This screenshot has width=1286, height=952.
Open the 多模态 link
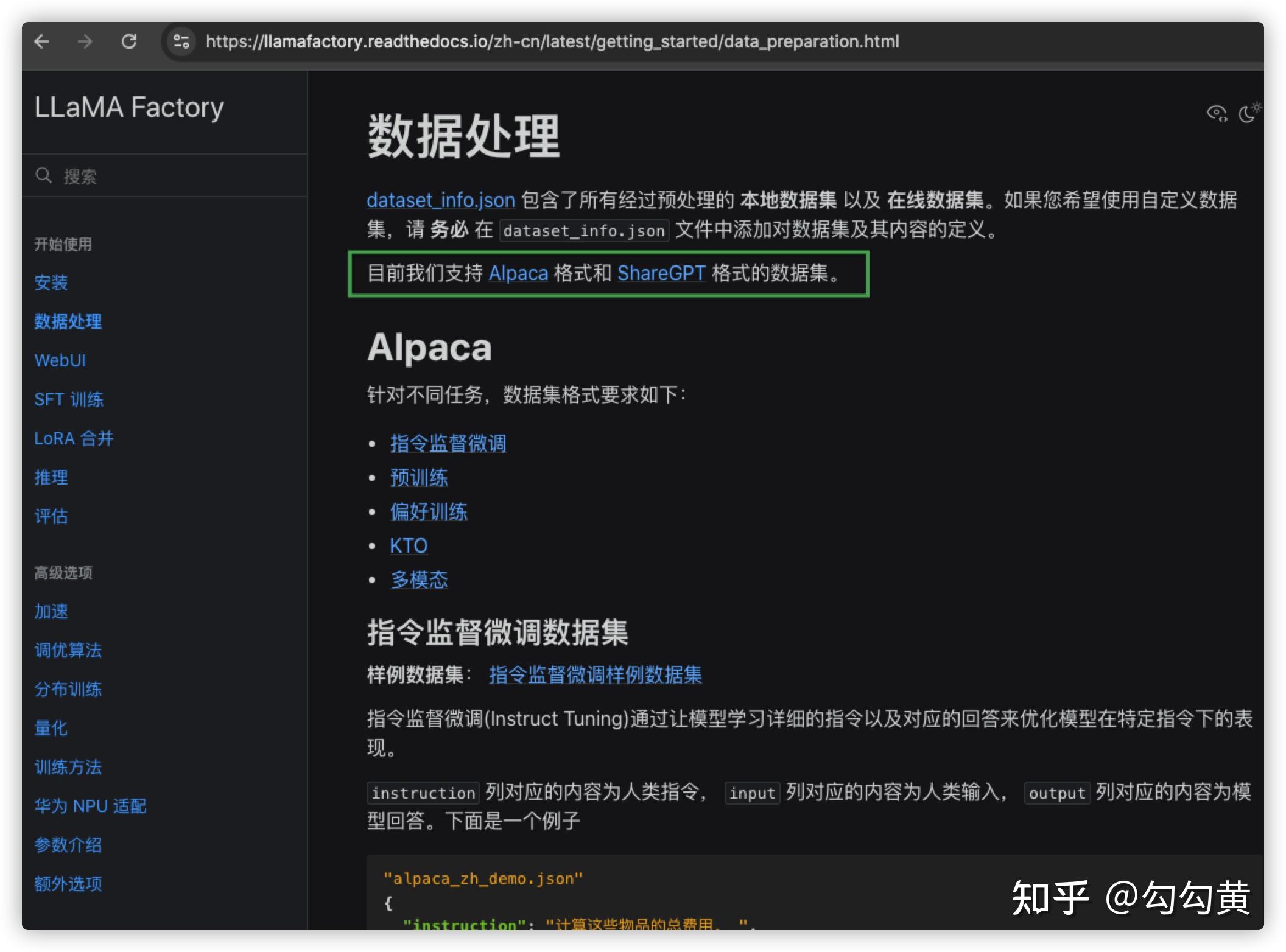pyautogui.click(x=418, y=580)
